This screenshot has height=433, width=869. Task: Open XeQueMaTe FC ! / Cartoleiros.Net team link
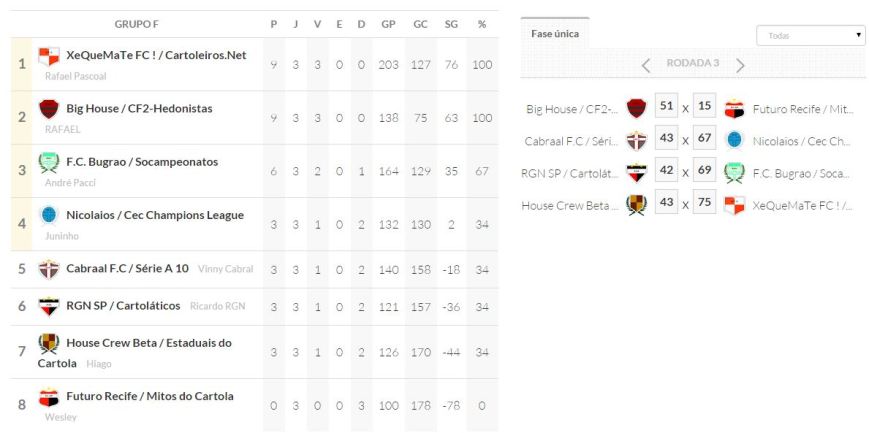pyautogui.click(x=156, y=55)
